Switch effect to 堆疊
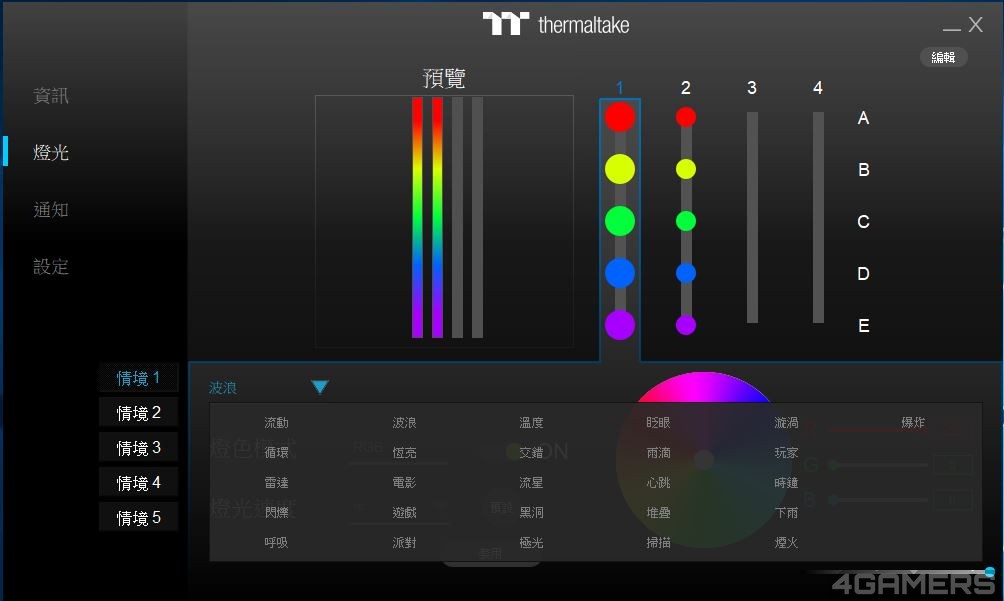This screenshot has width=1004, height=601. tap(658, 512)
